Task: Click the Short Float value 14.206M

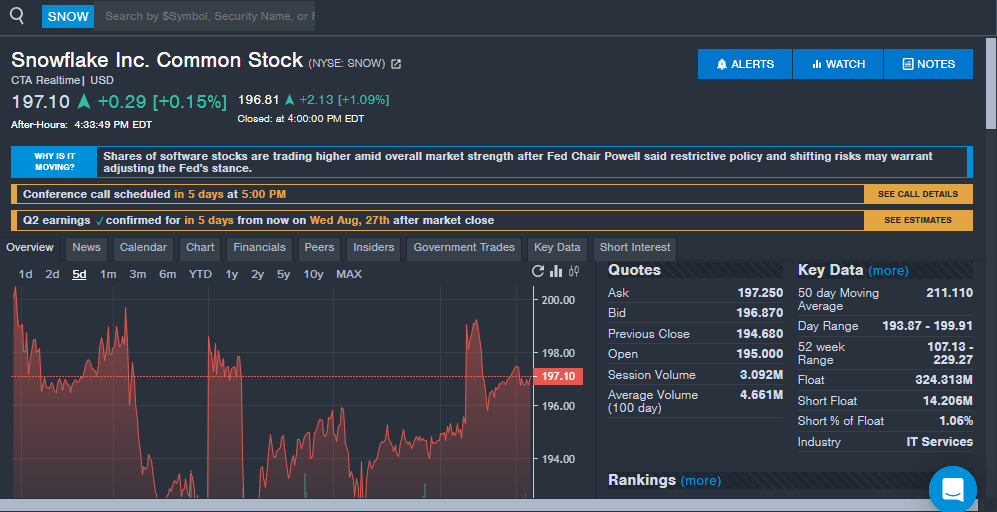Action: [x=948, y=401]
